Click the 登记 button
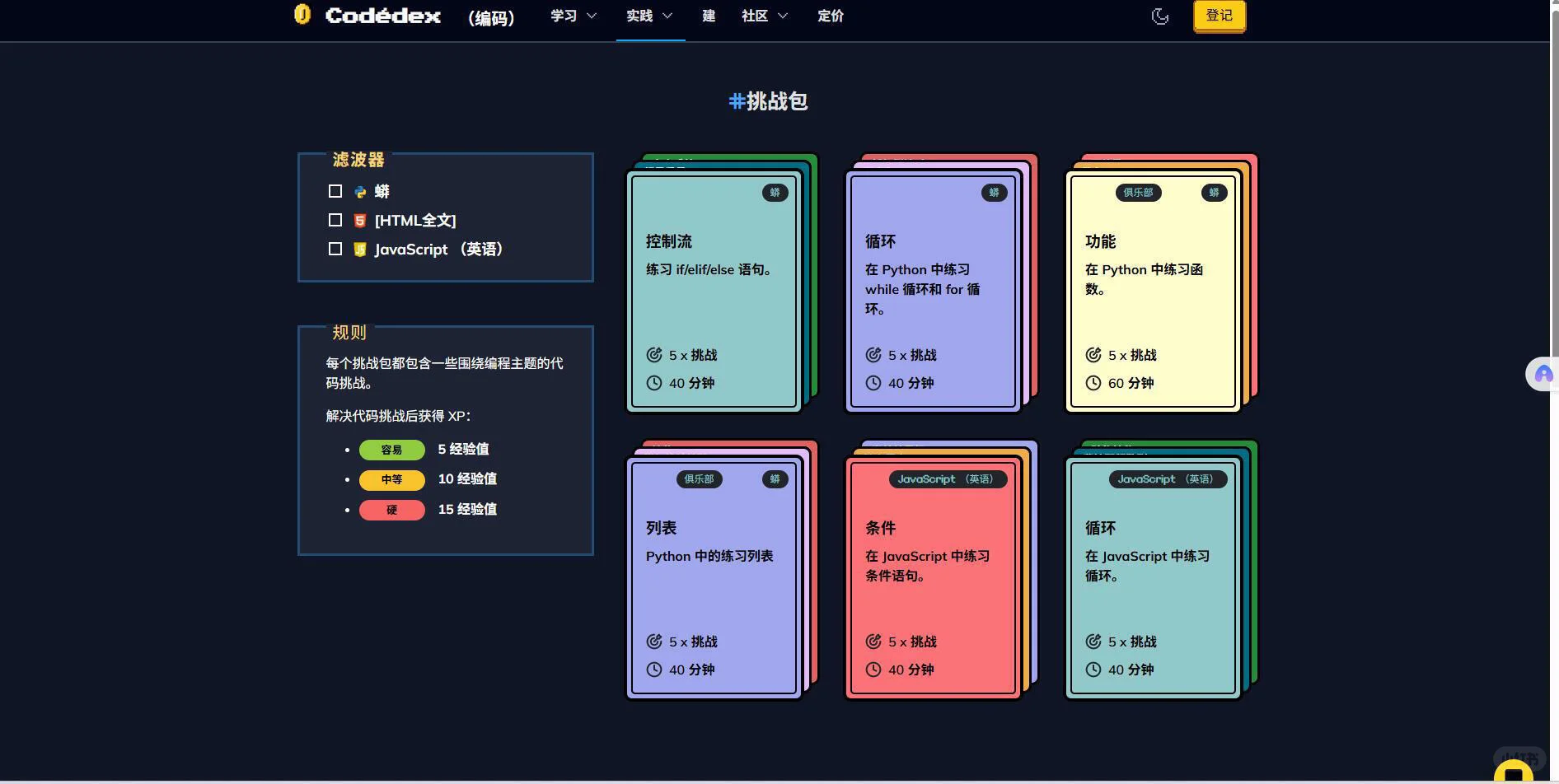This screenshot has width=1559, height=784. point(1219,16)
